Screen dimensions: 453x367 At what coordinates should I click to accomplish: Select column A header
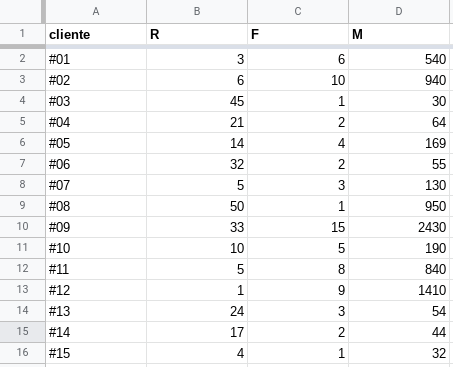[96, 11]
